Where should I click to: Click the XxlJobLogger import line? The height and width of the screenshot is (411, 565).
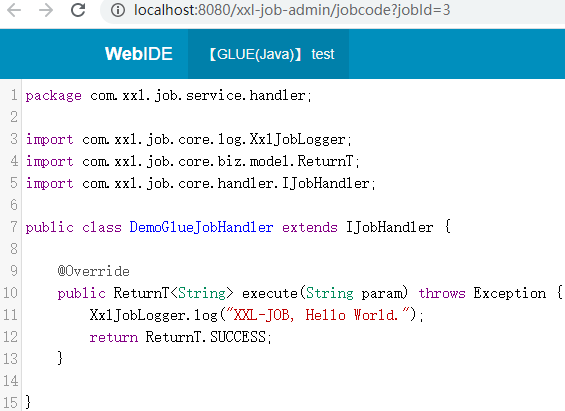click(188, 140)
